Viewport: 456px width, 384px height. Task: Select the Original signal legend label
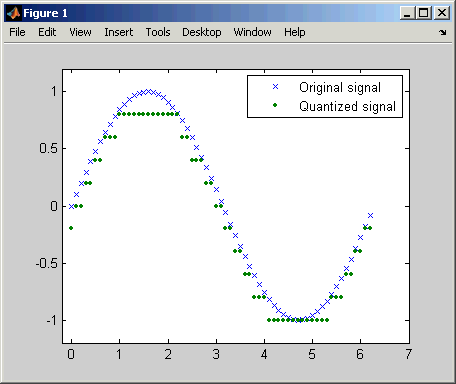(340, 87)
